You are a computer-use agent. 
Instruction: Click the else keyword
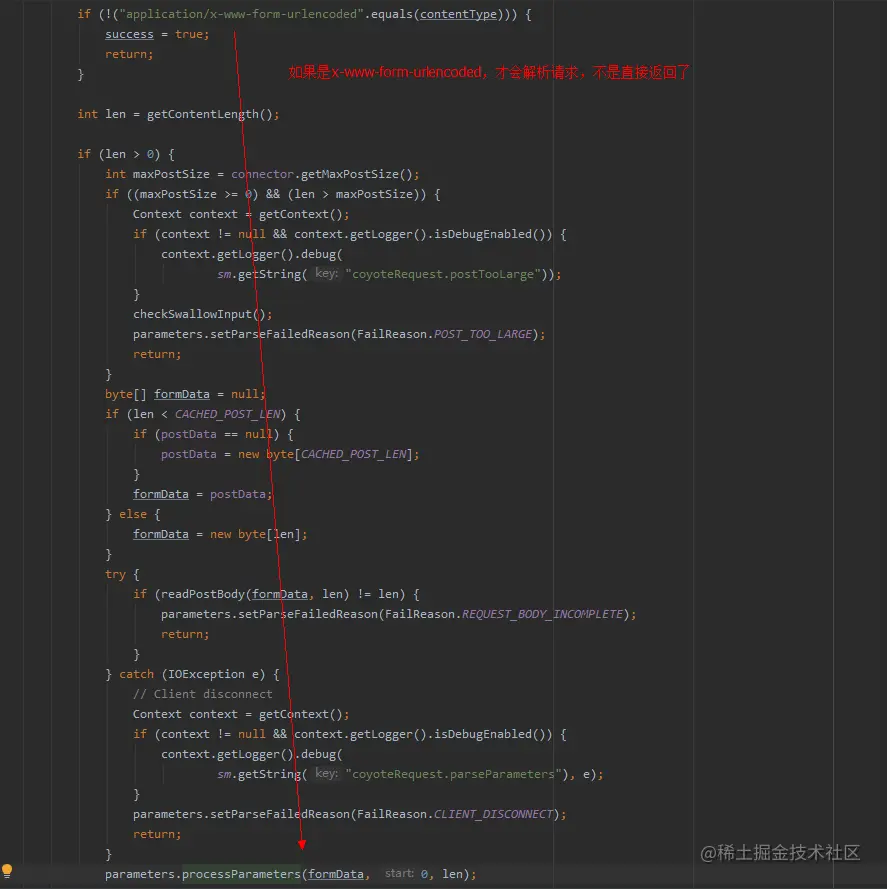[133, 514]
